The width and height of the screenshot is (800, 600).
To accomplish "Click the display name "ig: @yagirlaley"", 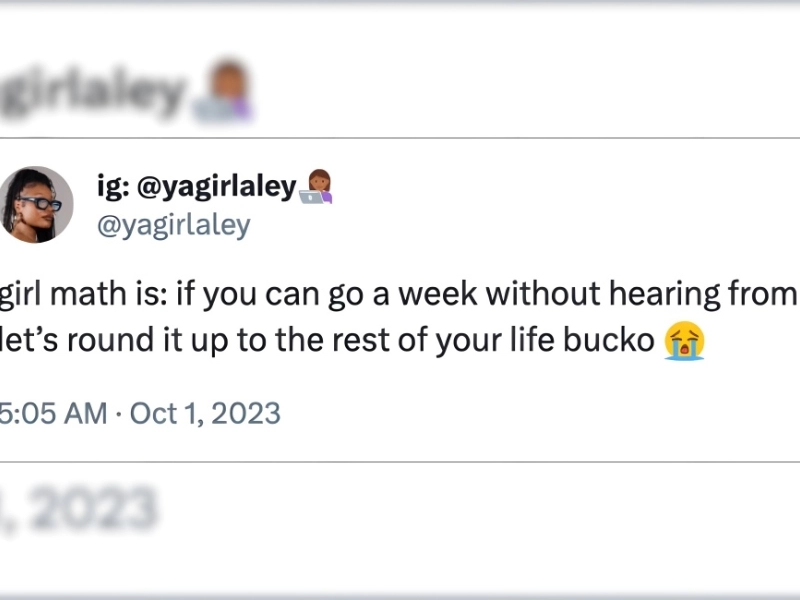I will [196, 185].
